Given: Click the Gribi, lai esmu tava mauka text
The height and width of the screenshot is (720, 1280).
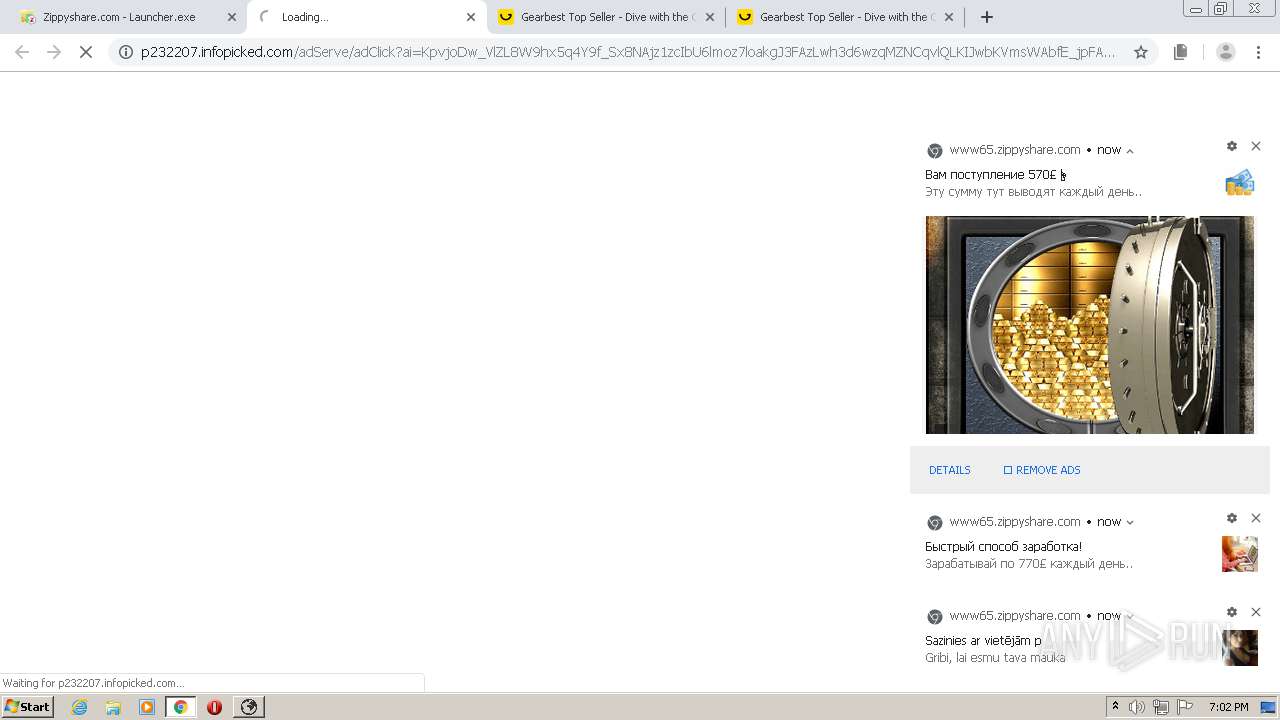Looking at the screenshot, I should coord(995,658).
